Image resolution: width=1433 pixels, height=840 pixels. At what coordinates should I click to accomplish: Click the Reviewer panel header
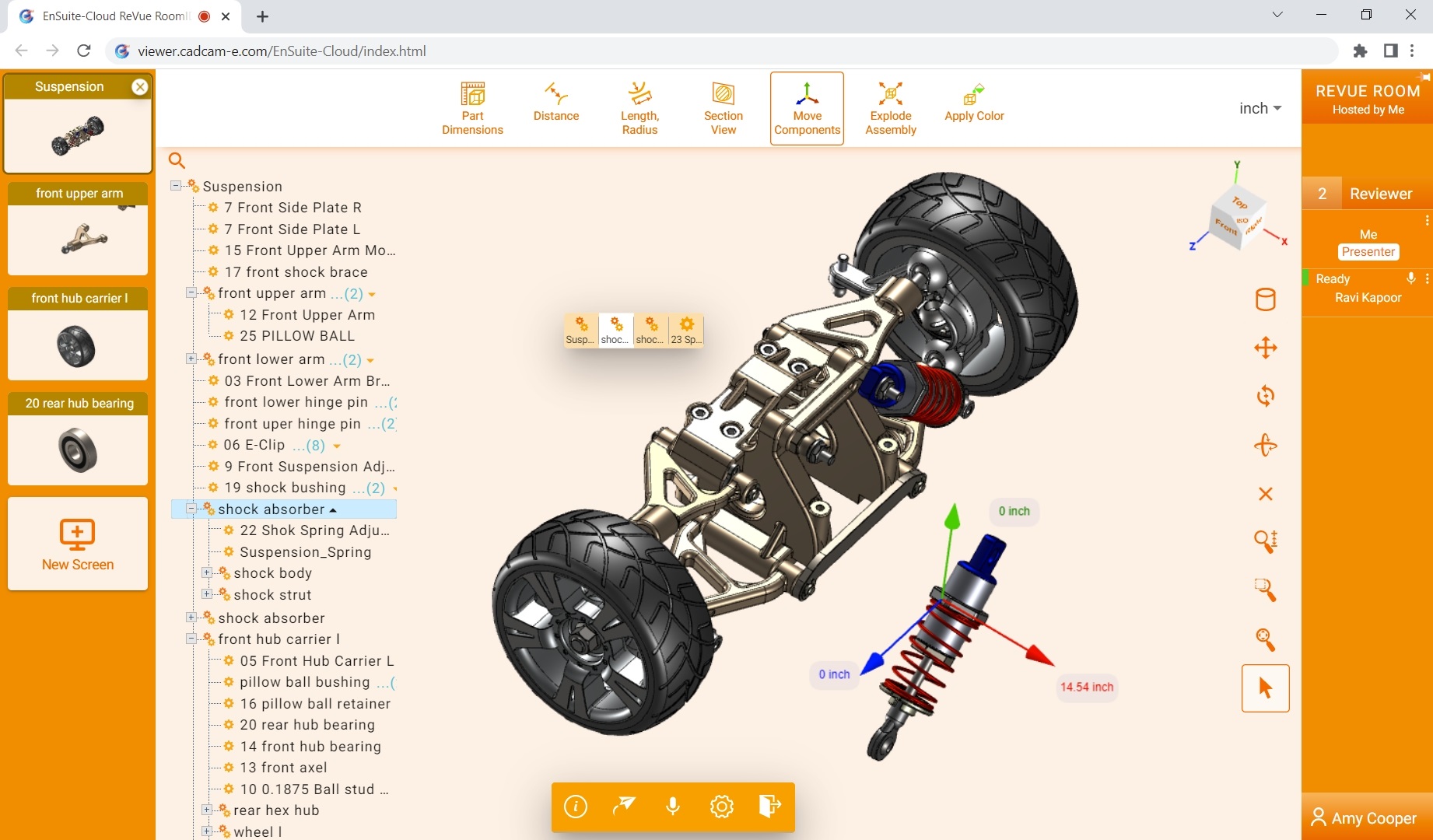point(1368,194)
